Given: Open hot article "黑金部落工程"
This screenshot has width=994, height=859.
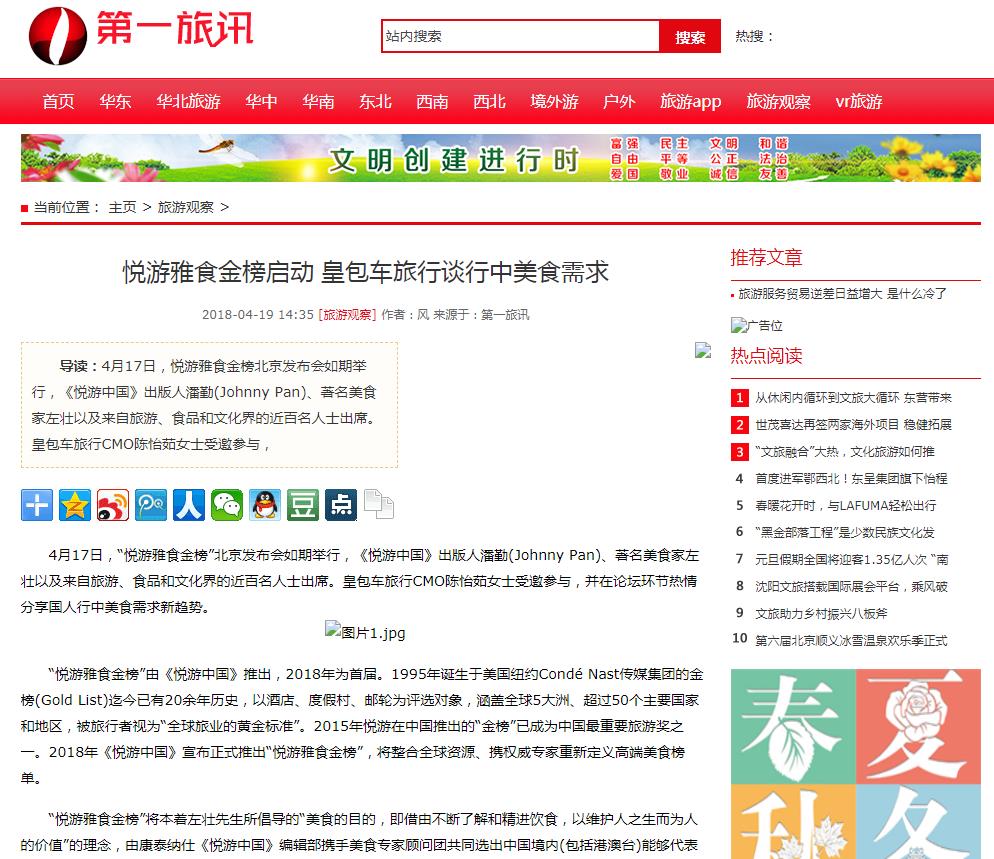Looking at the screenshot, I should [x=845, y=533].
